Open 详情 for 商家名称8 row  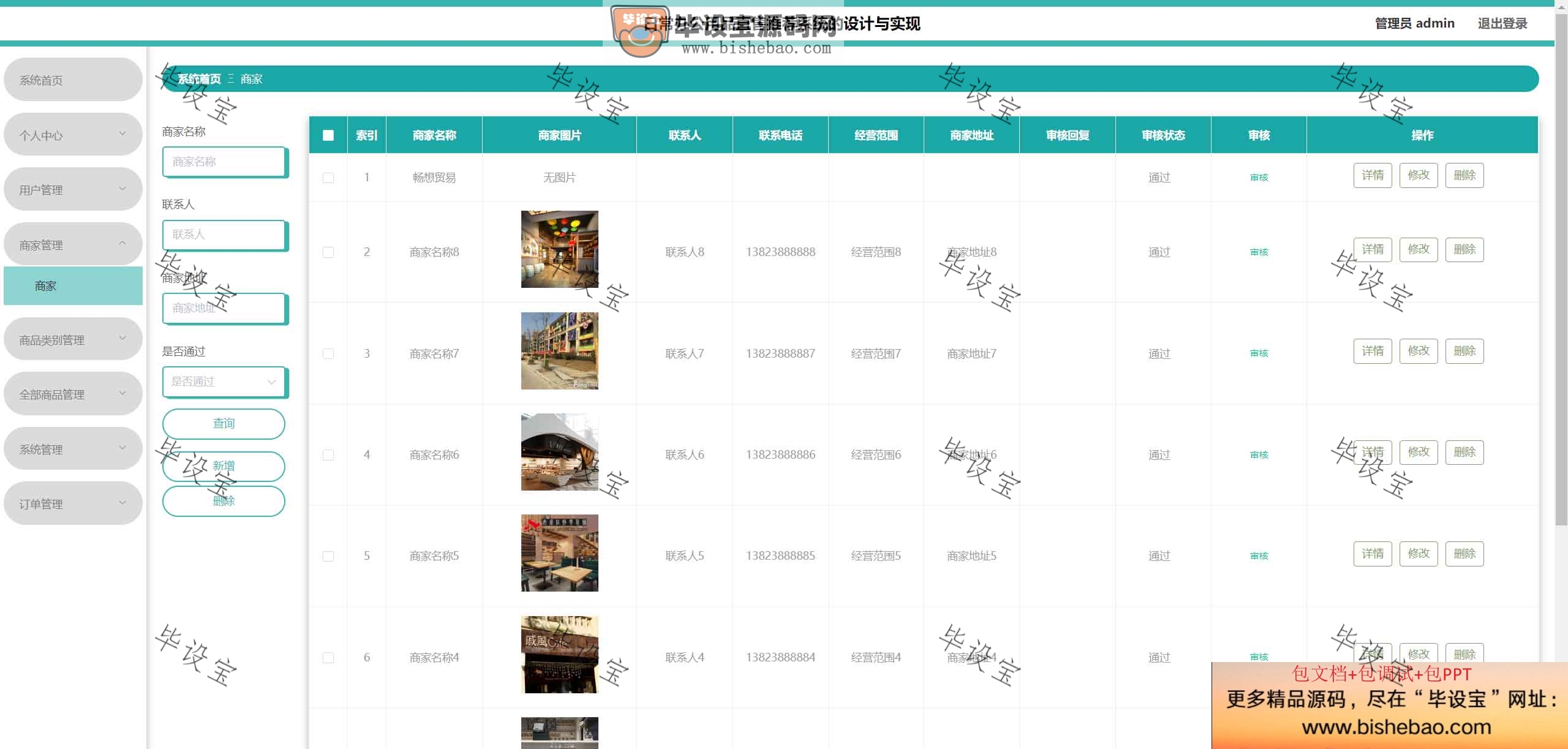coord(1373,249)
